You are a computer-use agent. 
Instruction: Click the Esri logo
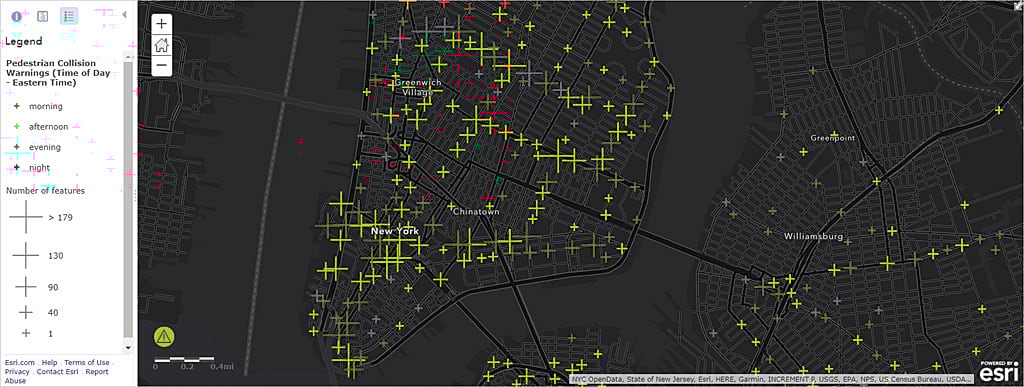pos(998,372)
